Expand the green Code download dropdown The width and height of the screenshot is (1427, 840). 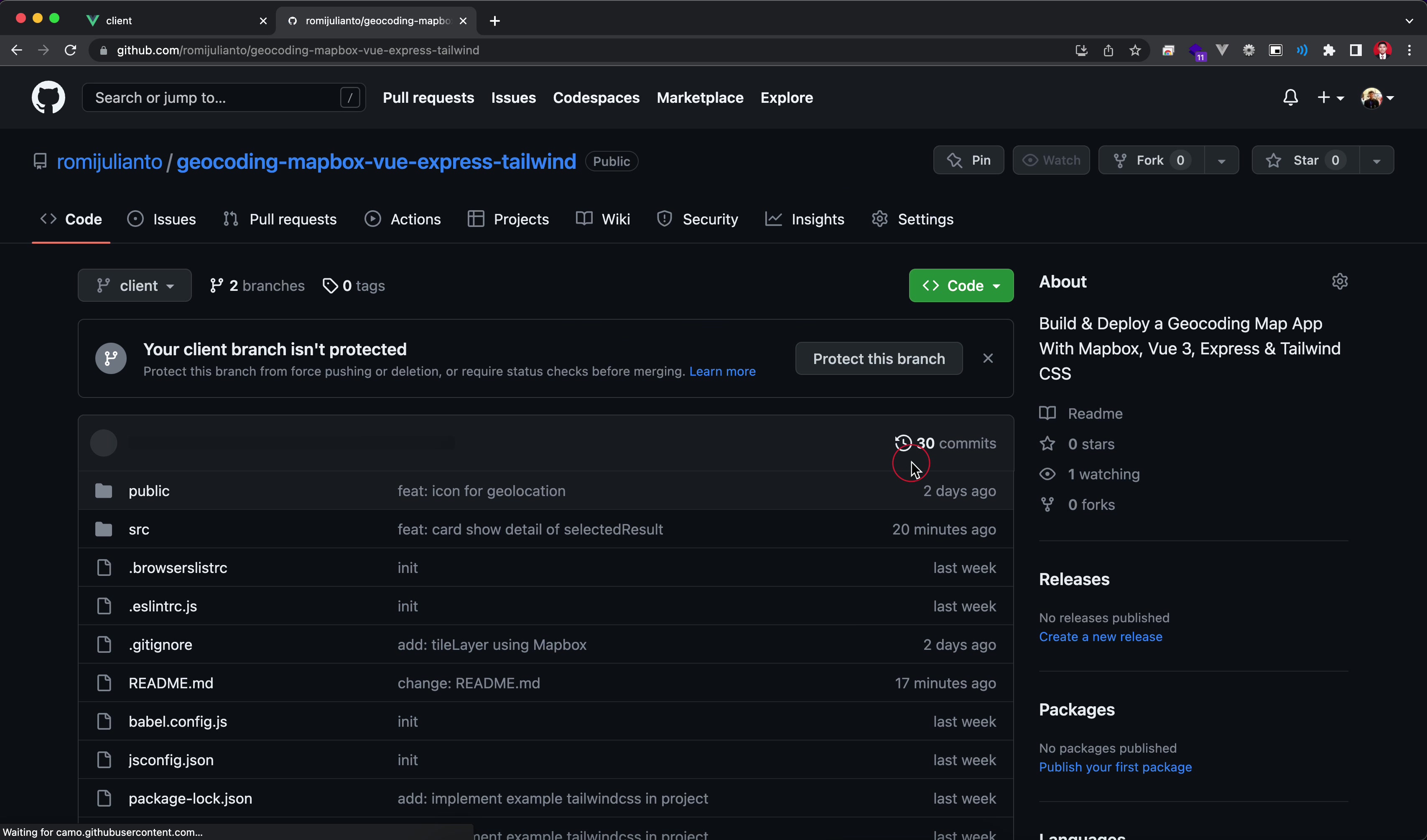tap(961, 286)
